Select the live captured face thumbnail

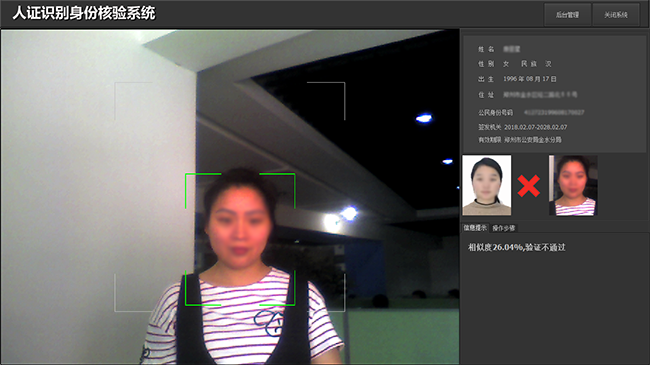click(573, 185)
